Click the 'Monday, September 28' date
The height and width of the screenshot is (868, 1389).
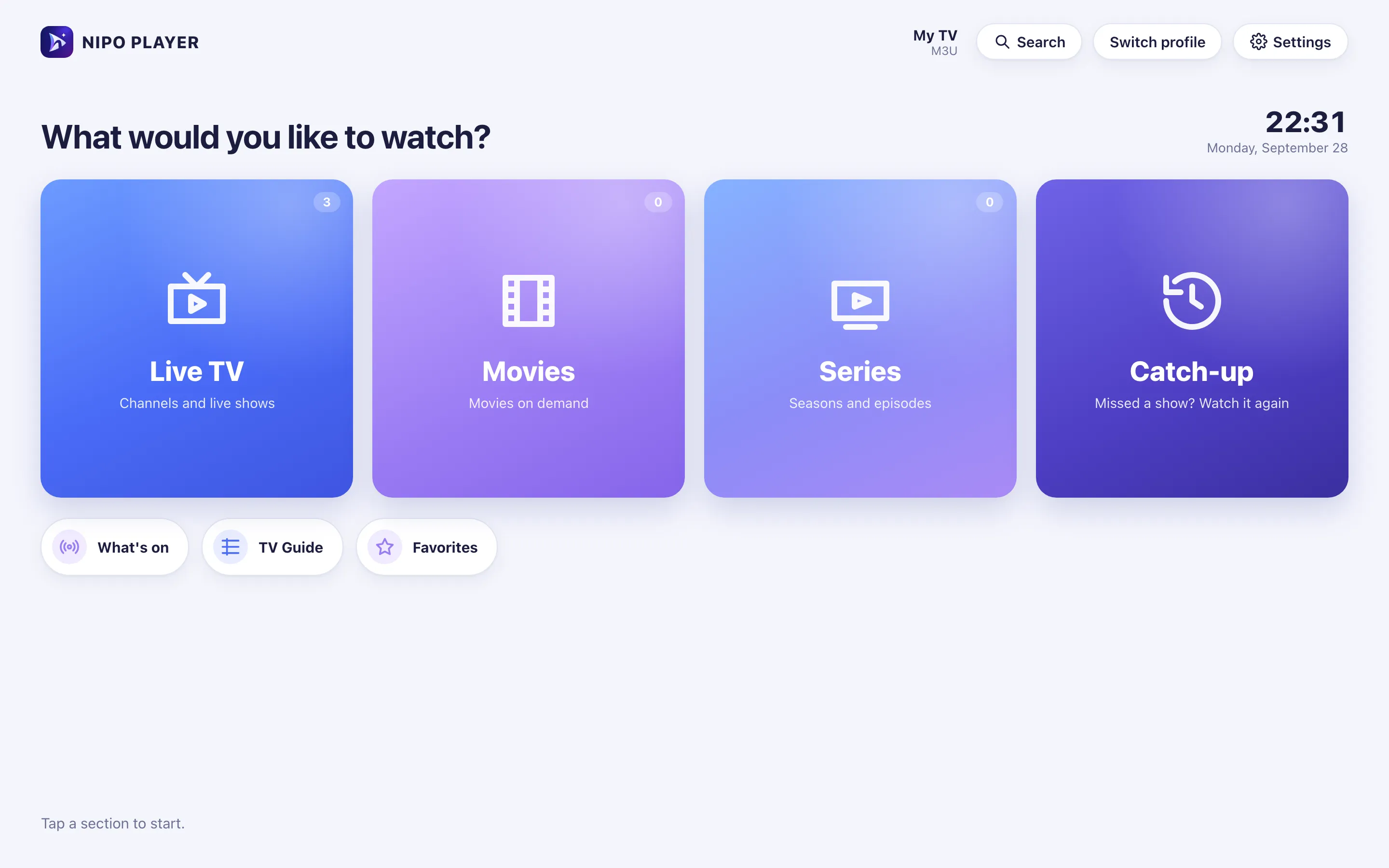[x=1277, y=148]
